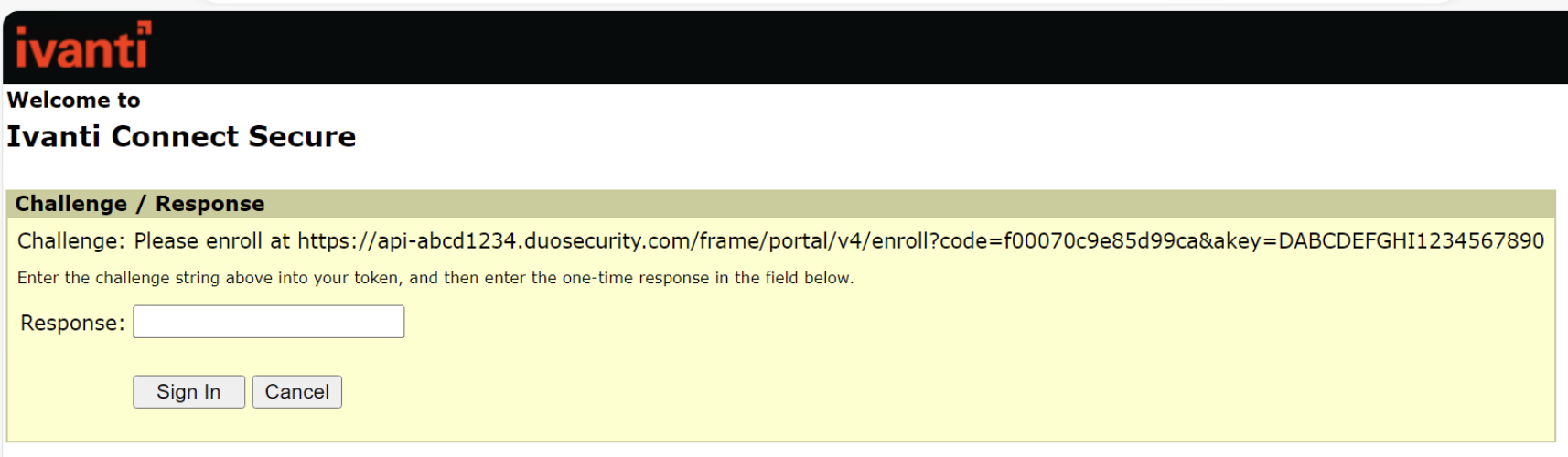Click the akey value DABCDEFGHI1234567890

pos(1411,241)
